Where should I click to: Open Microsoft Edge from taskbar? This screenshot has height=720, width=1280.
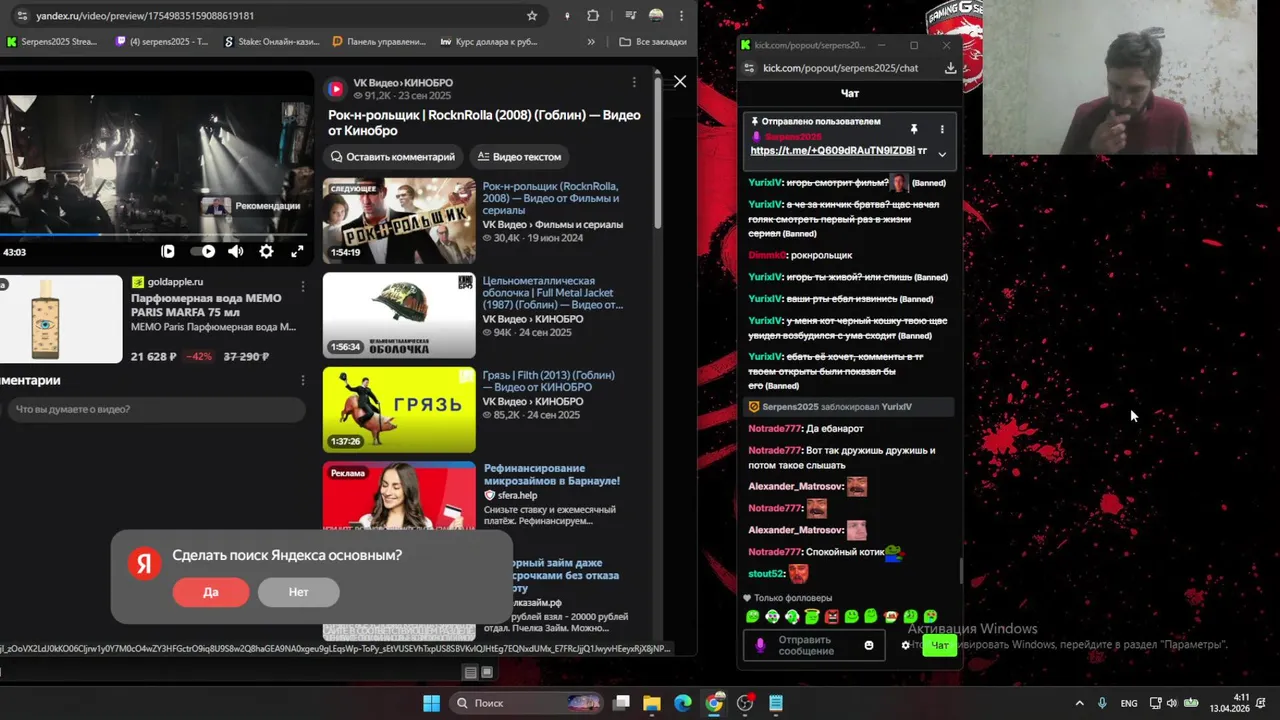pos(683,703)
